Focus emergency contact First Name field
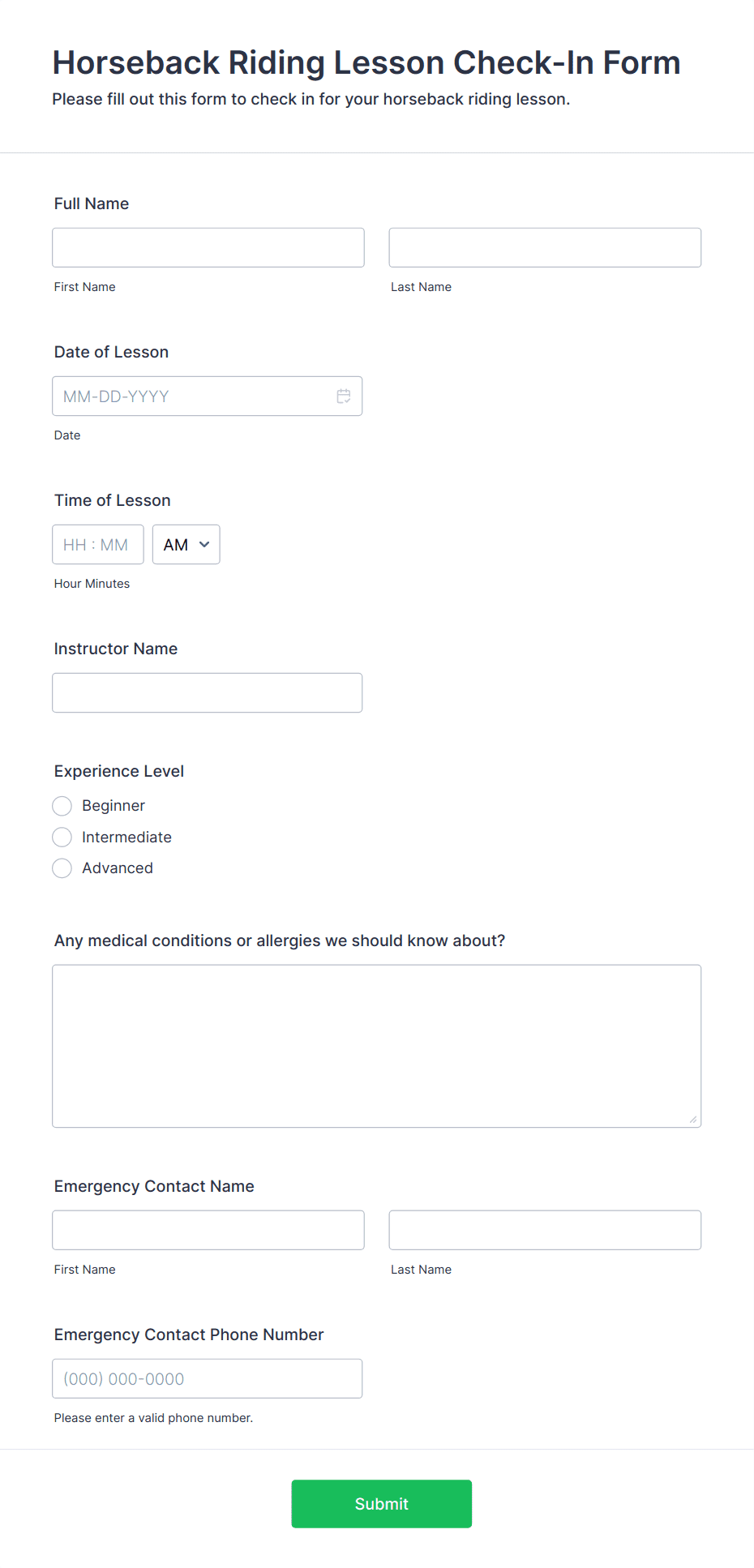Screen dimensions: 754x1568 208,1230
